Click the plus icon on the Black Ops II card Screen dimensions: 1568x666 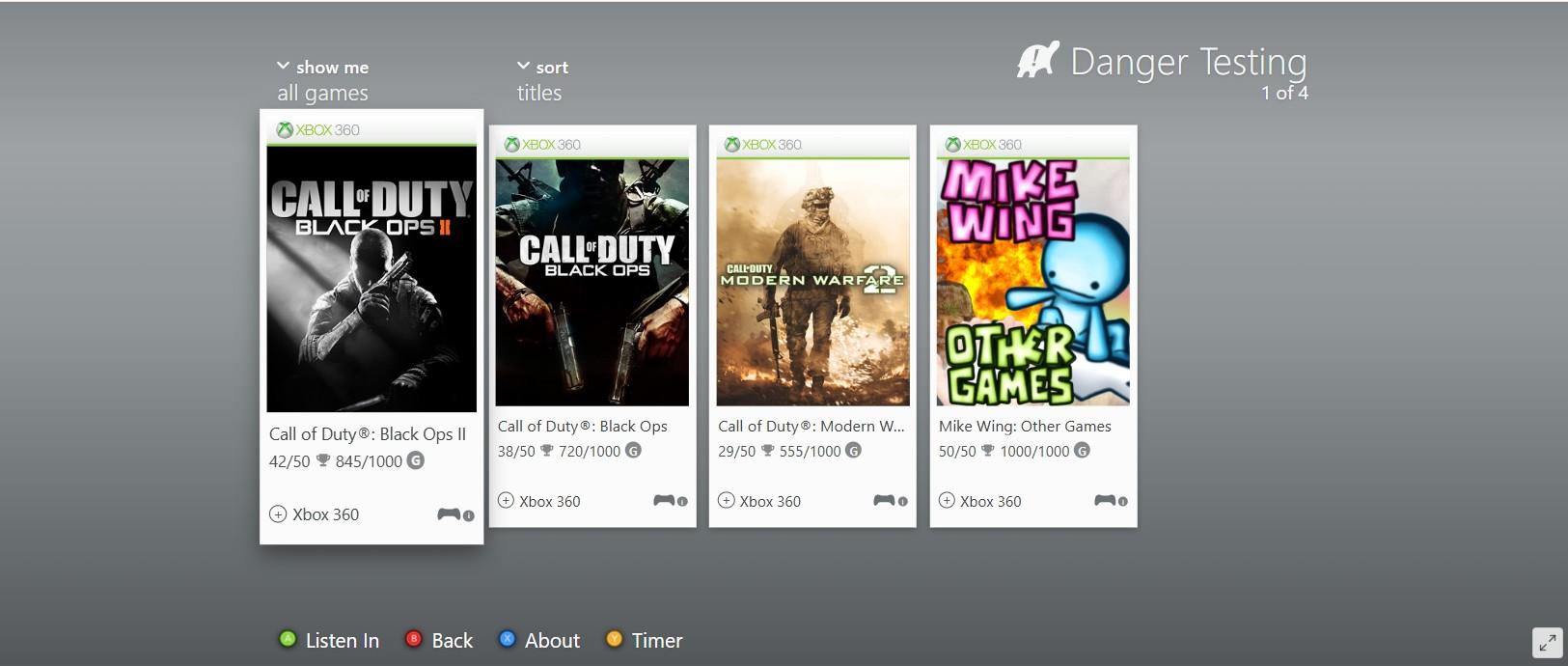pos(278,514)
